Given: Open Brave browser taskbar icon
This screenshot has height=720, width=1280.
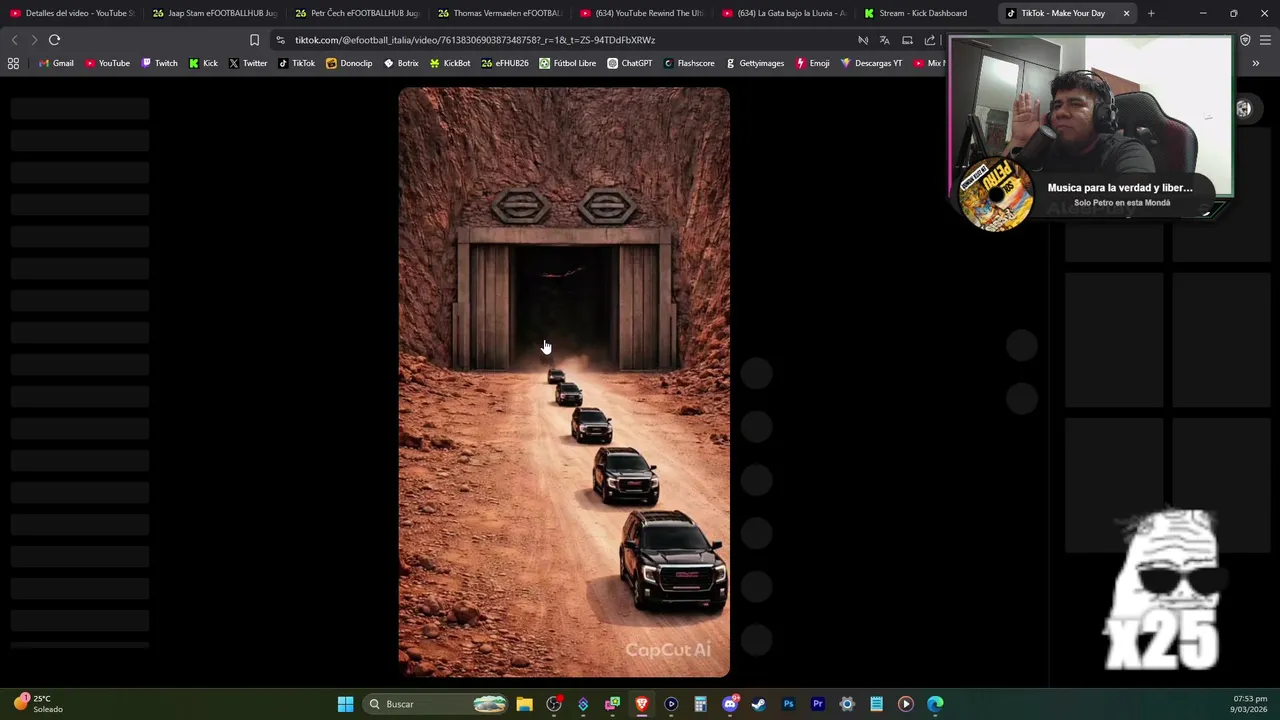Looking at the screenshot, I should pyautogui.click(x=642, y=704).
